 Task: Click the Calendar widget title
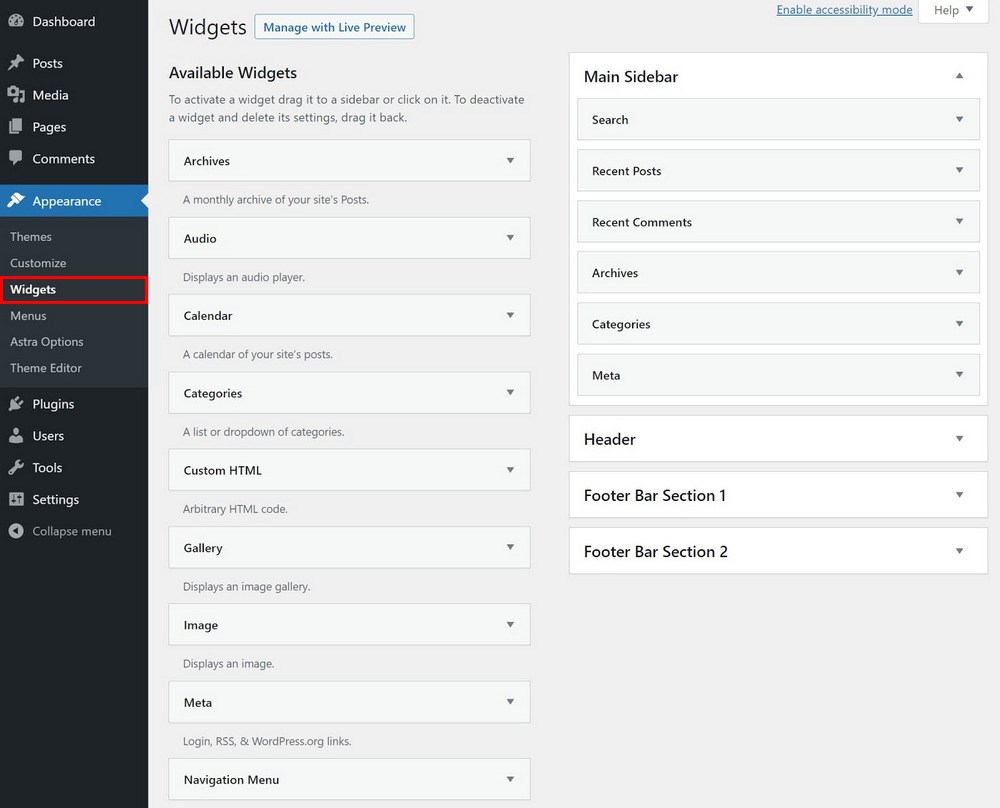(x=208, y=316)
